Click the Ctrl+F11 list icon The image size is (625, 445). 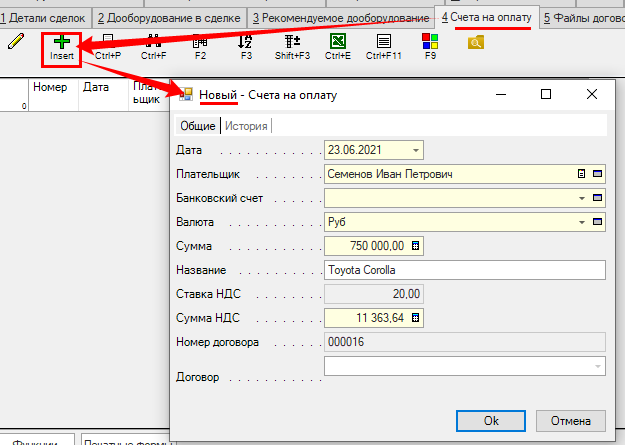pos(385,42)
